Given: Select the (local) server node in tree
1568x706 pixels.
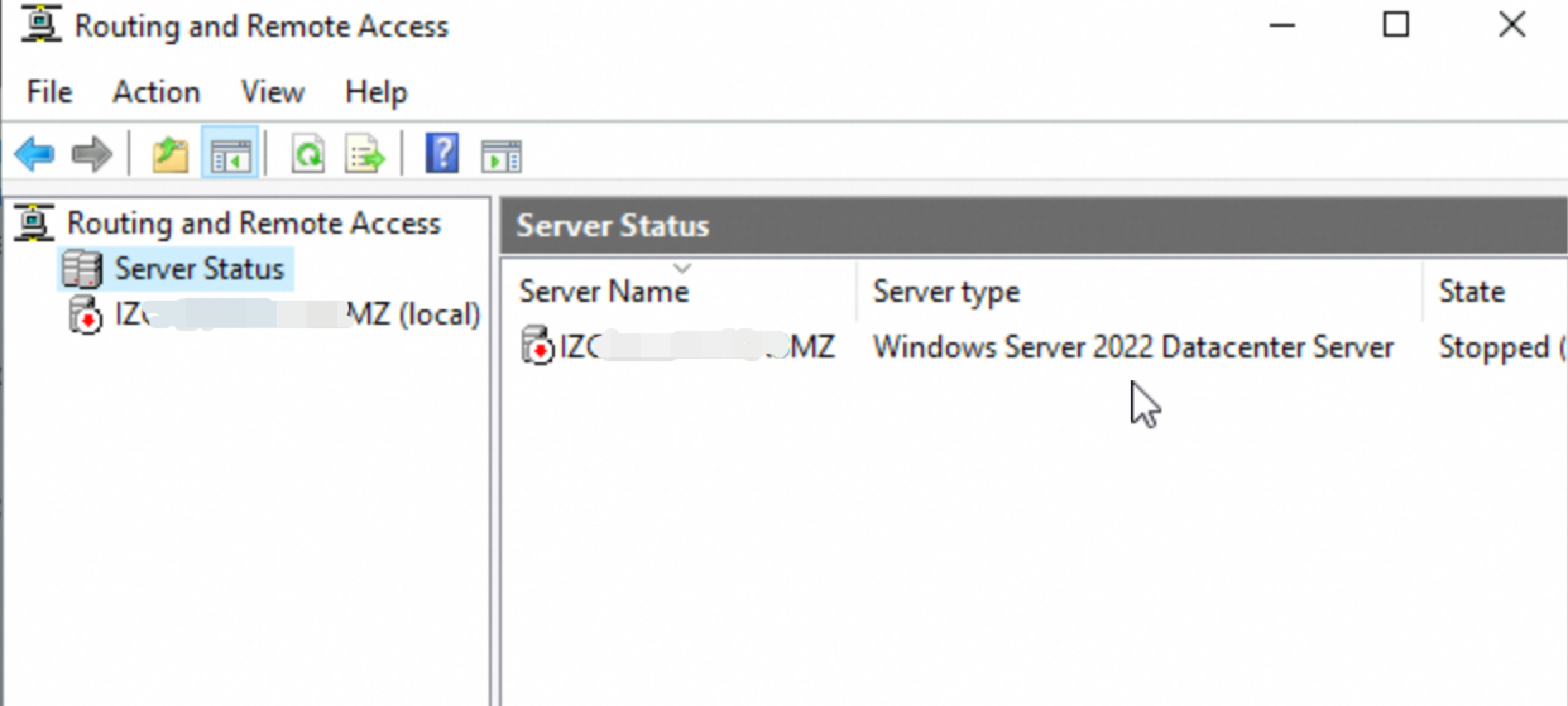Looking at the screenshot, I should tap(297, 314).
